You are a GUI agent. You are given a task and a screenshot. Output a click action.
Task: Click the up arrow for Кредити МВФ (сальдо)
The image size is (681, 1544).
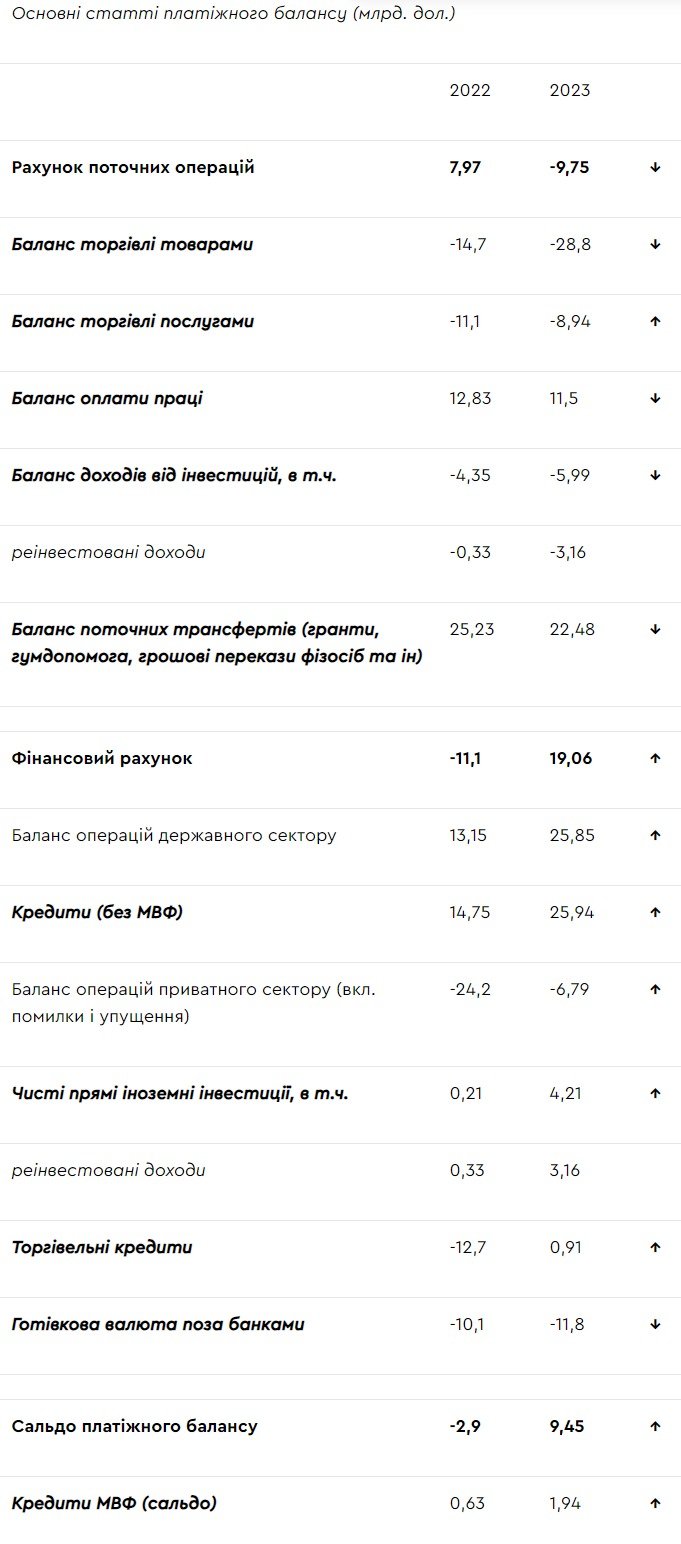[655, 1504]
